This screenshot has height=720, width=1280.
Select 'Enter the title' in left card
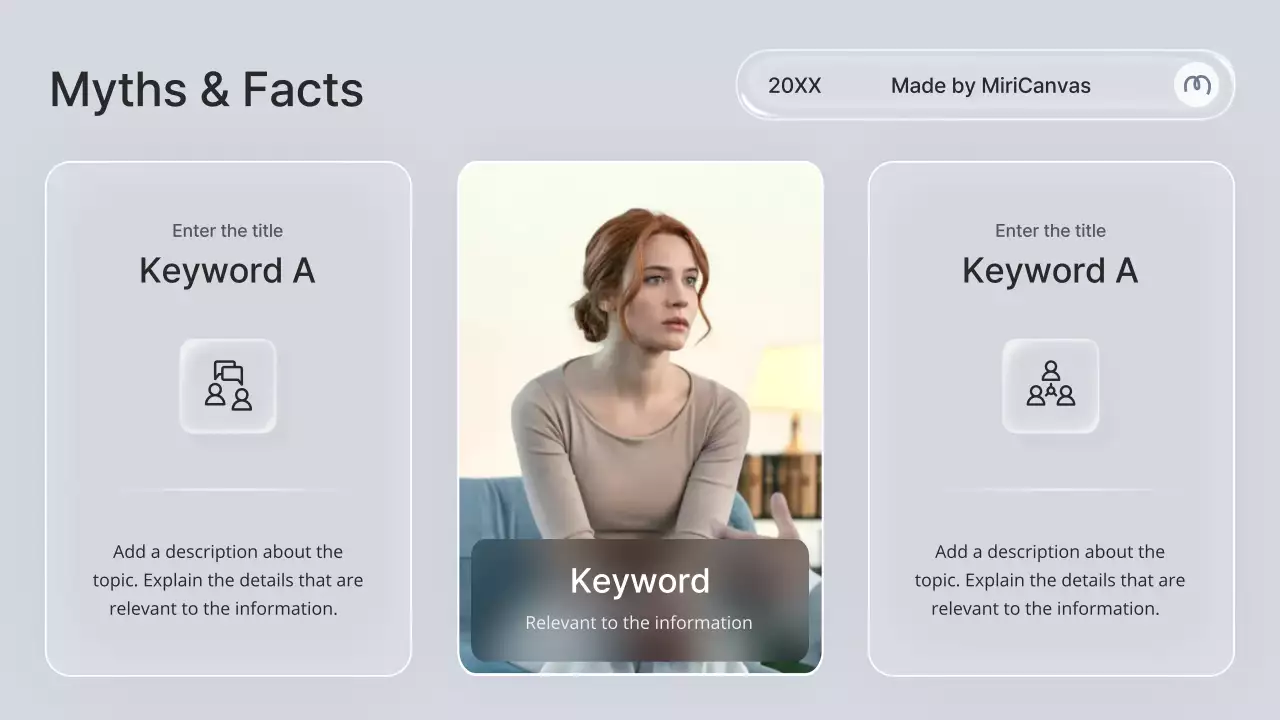click(x=227, y=231)
